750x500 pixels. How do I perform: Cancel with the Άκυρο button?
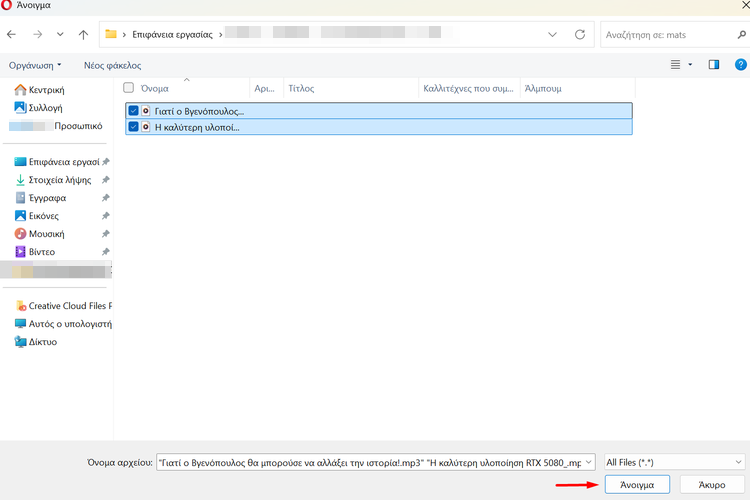pos(712,485)
